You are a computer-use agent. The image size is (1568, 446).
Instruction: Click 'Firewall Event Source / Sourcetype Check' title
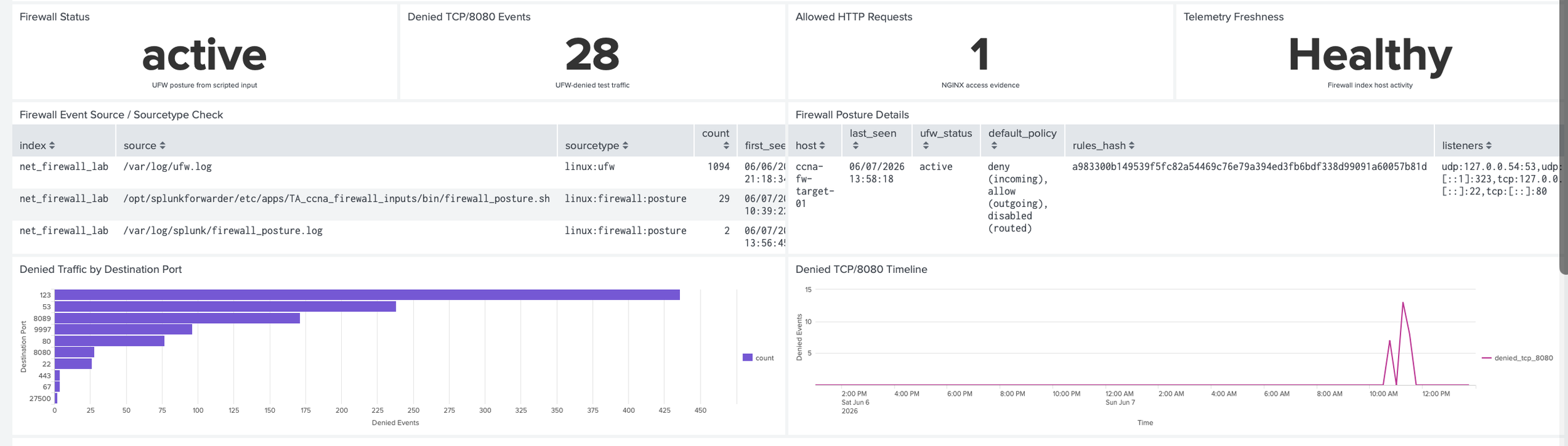tap(121, 115)
